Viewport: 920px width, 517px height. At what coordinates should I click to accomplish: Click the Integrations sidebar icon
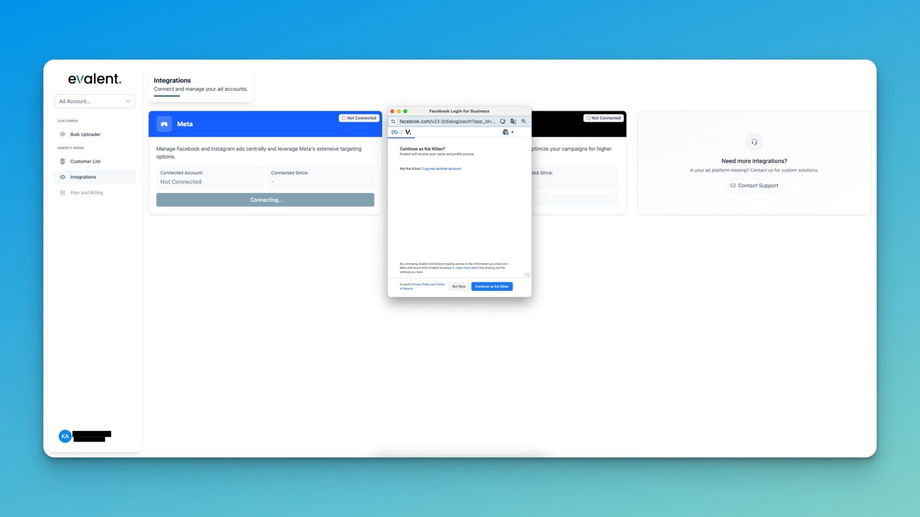click(63, 177)
